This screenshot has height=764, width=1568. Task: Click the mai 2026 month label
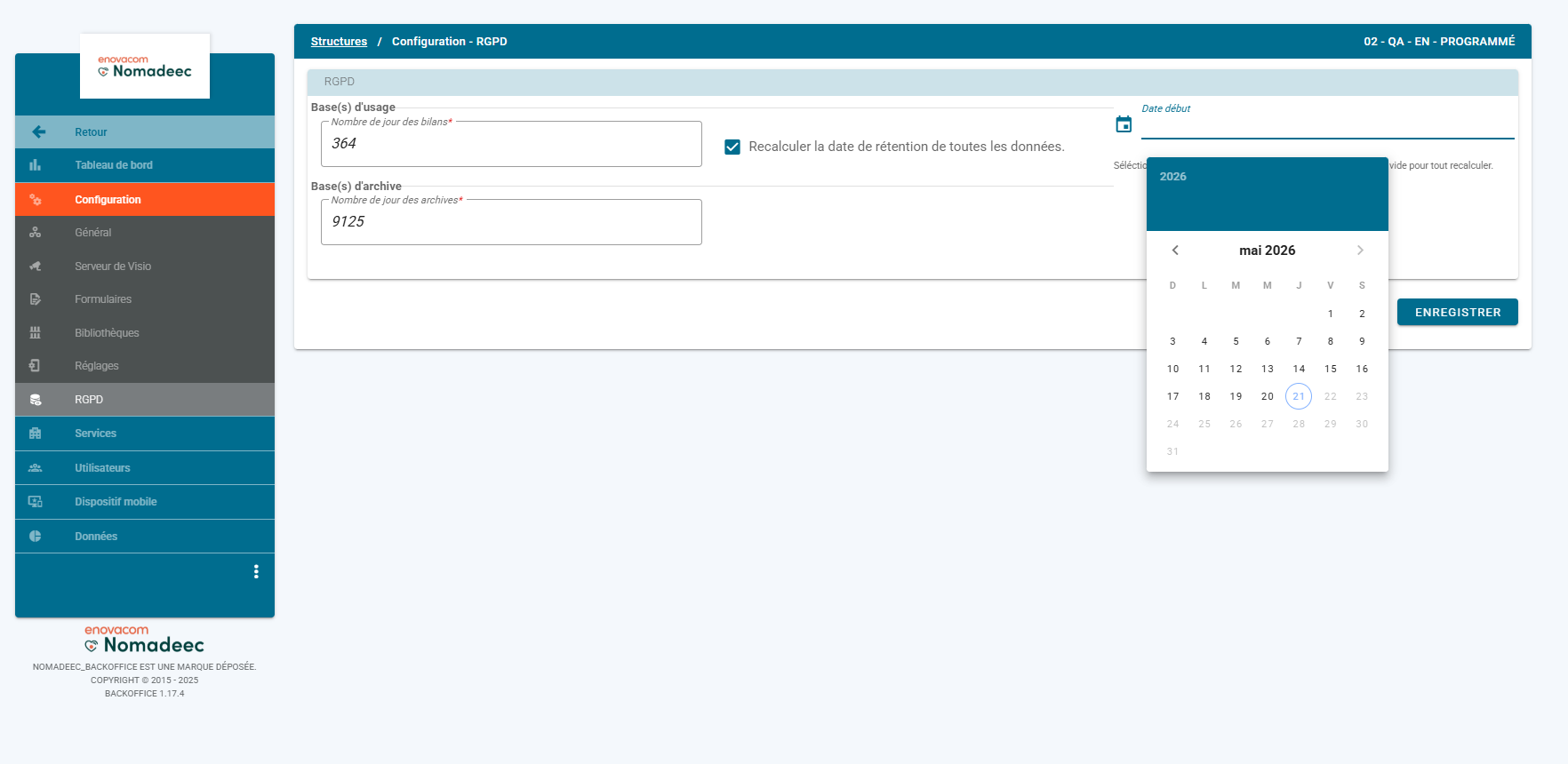click(1268, 251)
